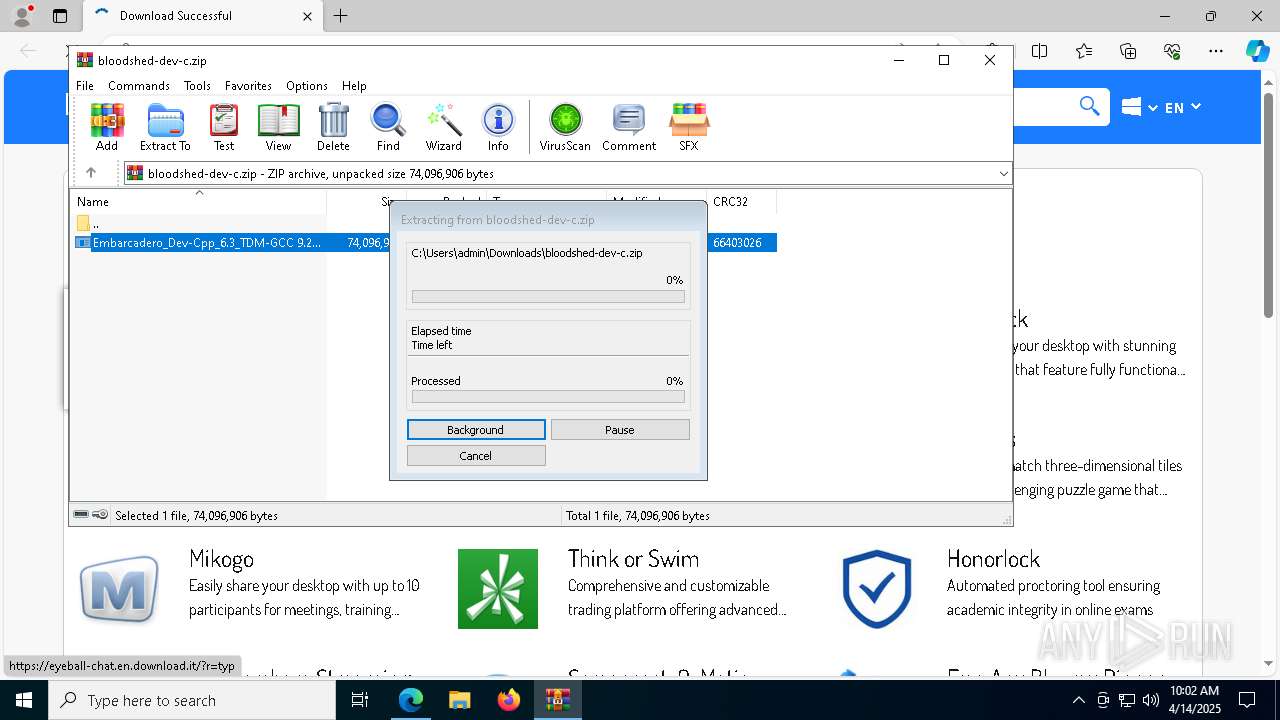The image size is (1280, 720).
Task: Open the Mikogo app link
Action: (221, 559)
